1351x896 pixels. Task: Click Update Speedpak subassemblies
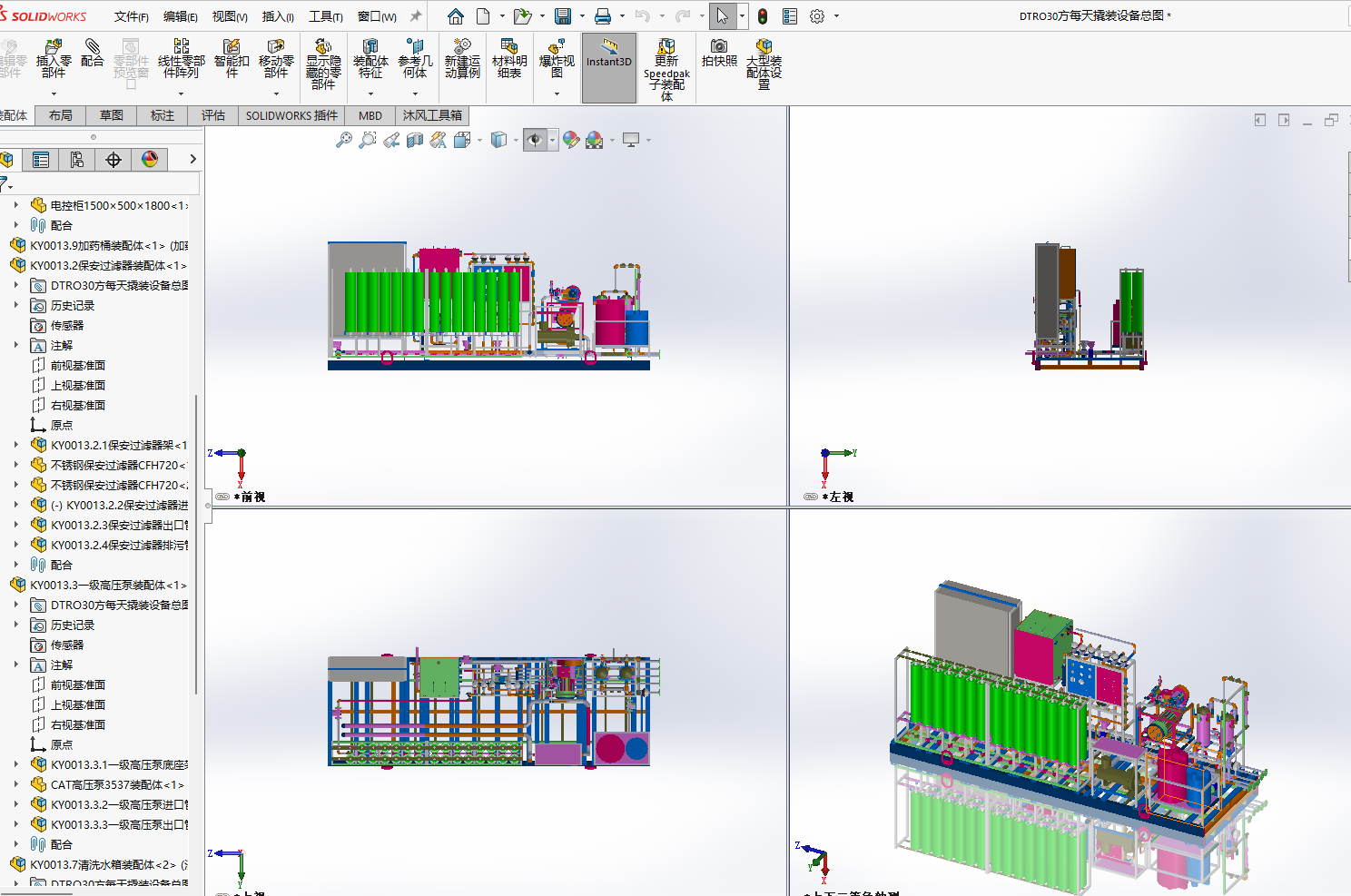click(x=666, y=70)
